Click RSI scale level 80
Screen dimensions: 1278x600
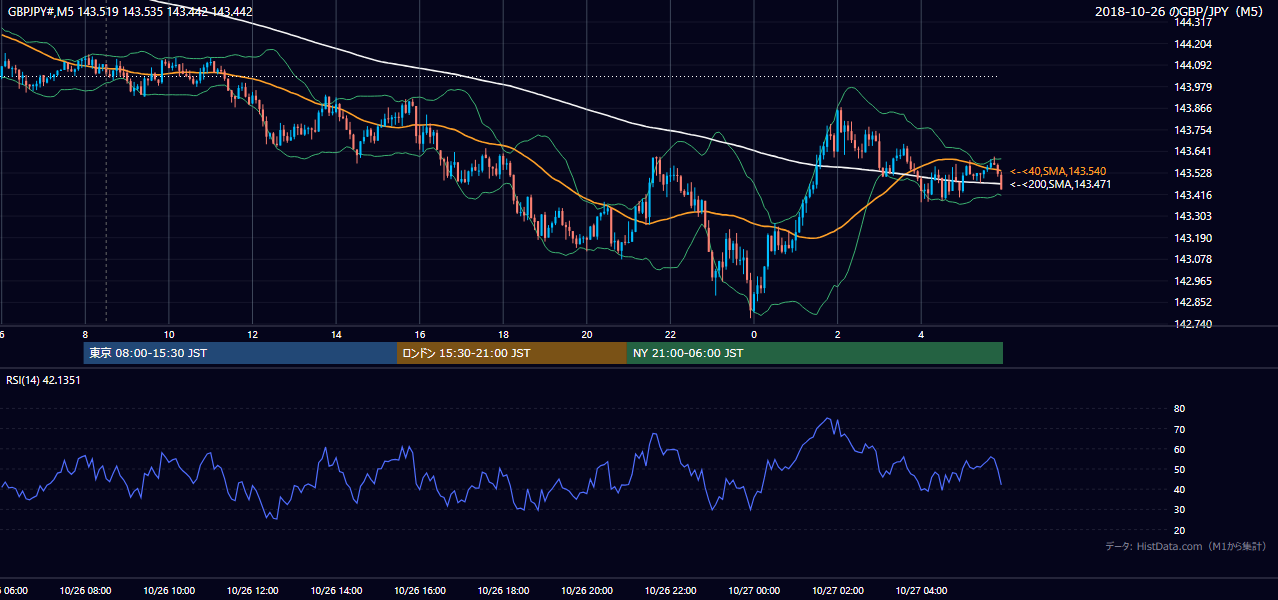pyautogui.click(x=1180, y=409)
